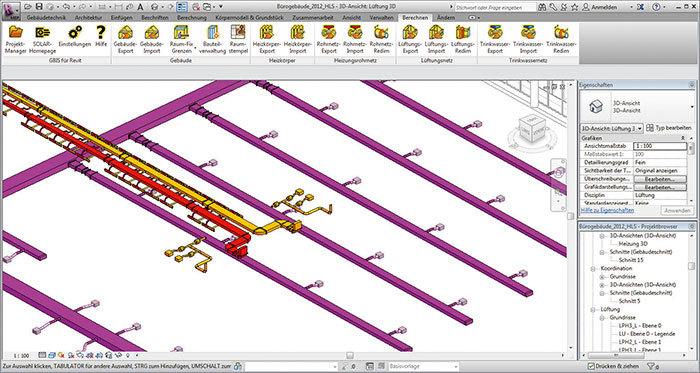This screenshot has height=373, width=700.
Task: Click the Ansichtsmaßstab 1:100 field
Action: click(660, 146)
